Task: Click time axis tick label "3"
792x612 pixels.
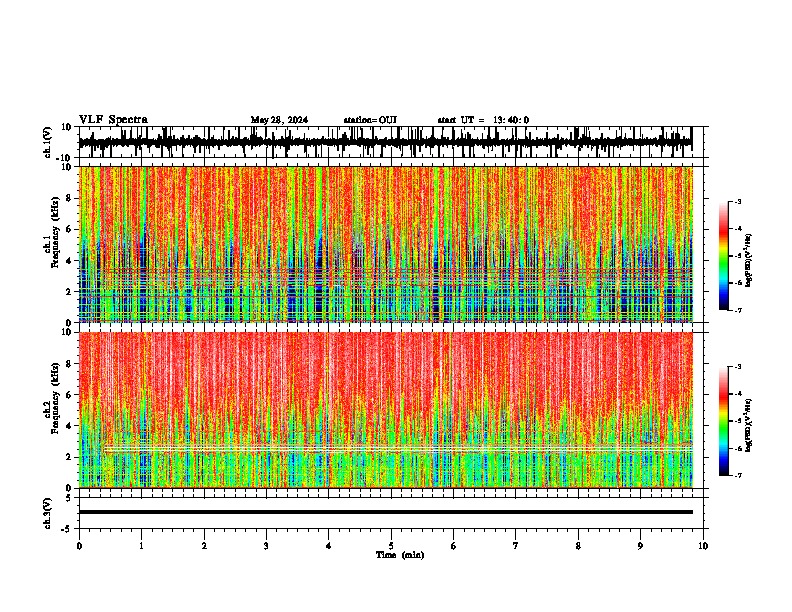Action: click(x=266, y=546)
